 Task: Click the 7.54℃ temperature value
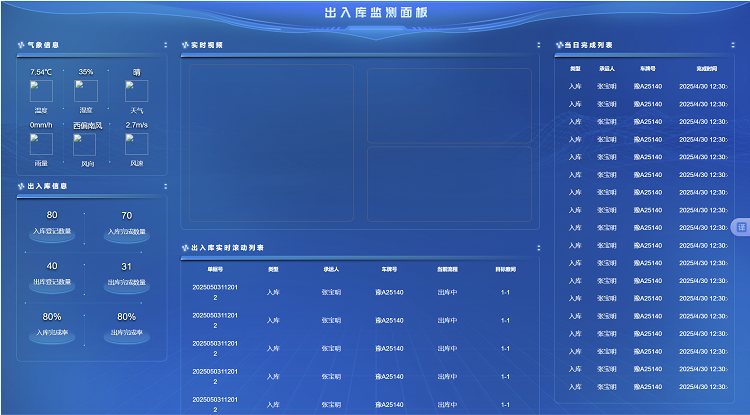[x=41, y=72]
